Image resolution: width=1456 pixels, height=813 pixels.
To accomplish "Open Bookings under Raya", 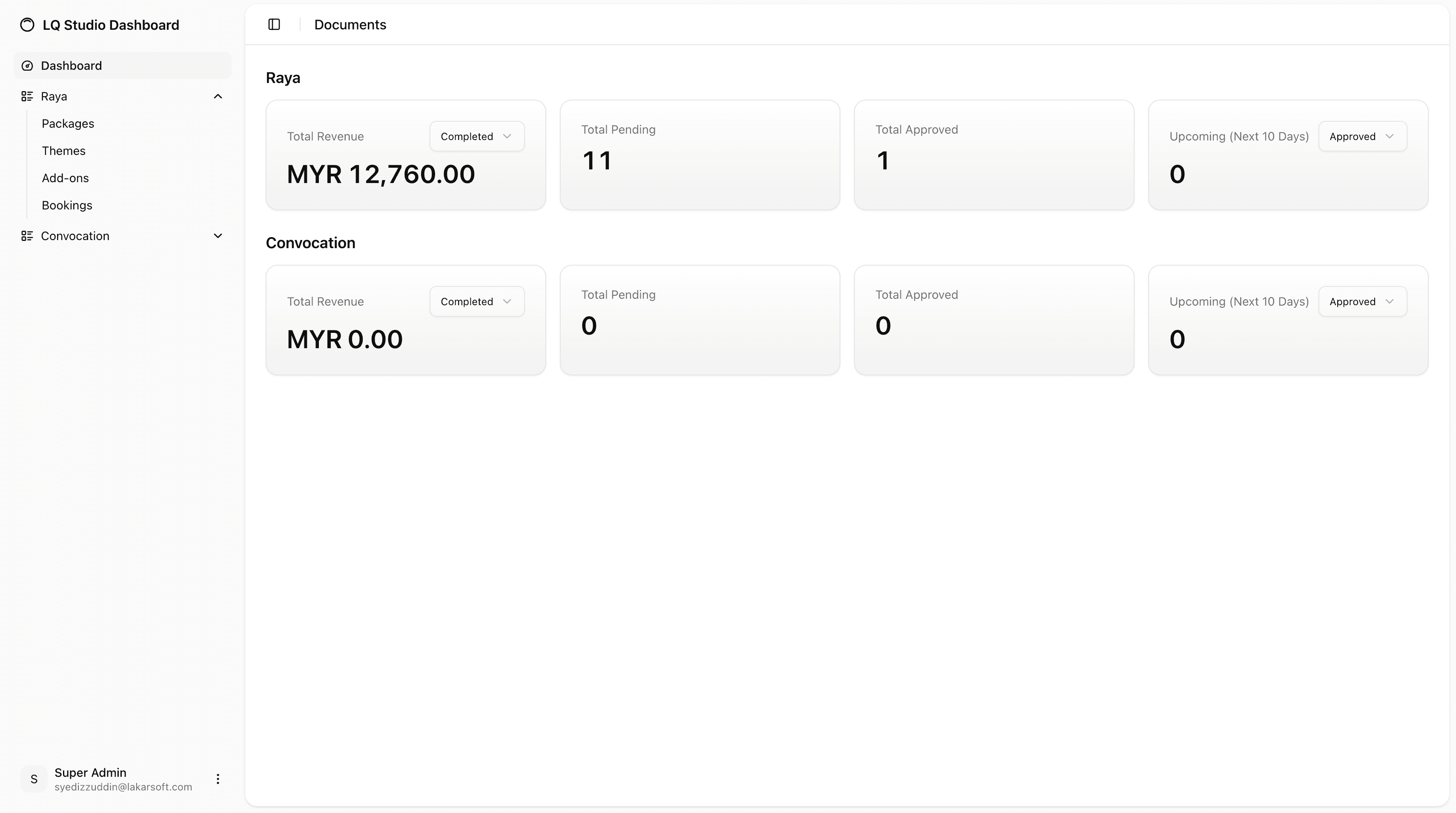I will pos(67,205).
